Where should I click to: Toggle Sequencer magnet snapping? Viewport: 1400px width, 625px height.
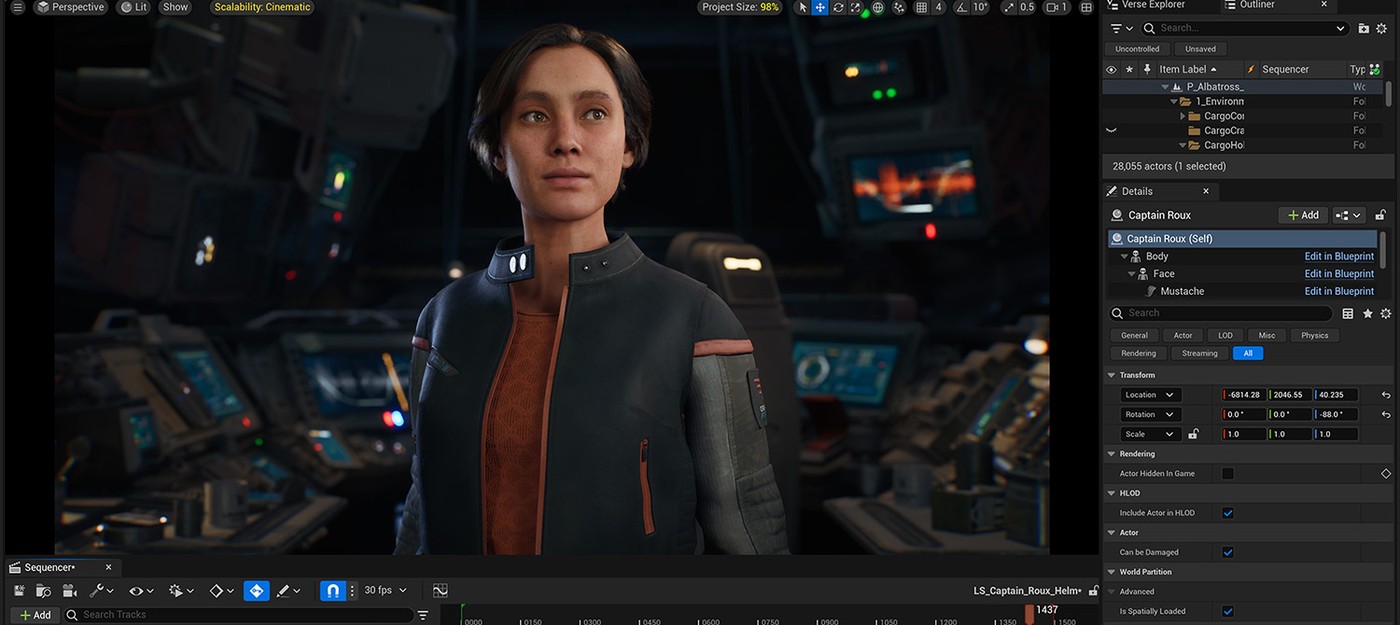point(332,591)
